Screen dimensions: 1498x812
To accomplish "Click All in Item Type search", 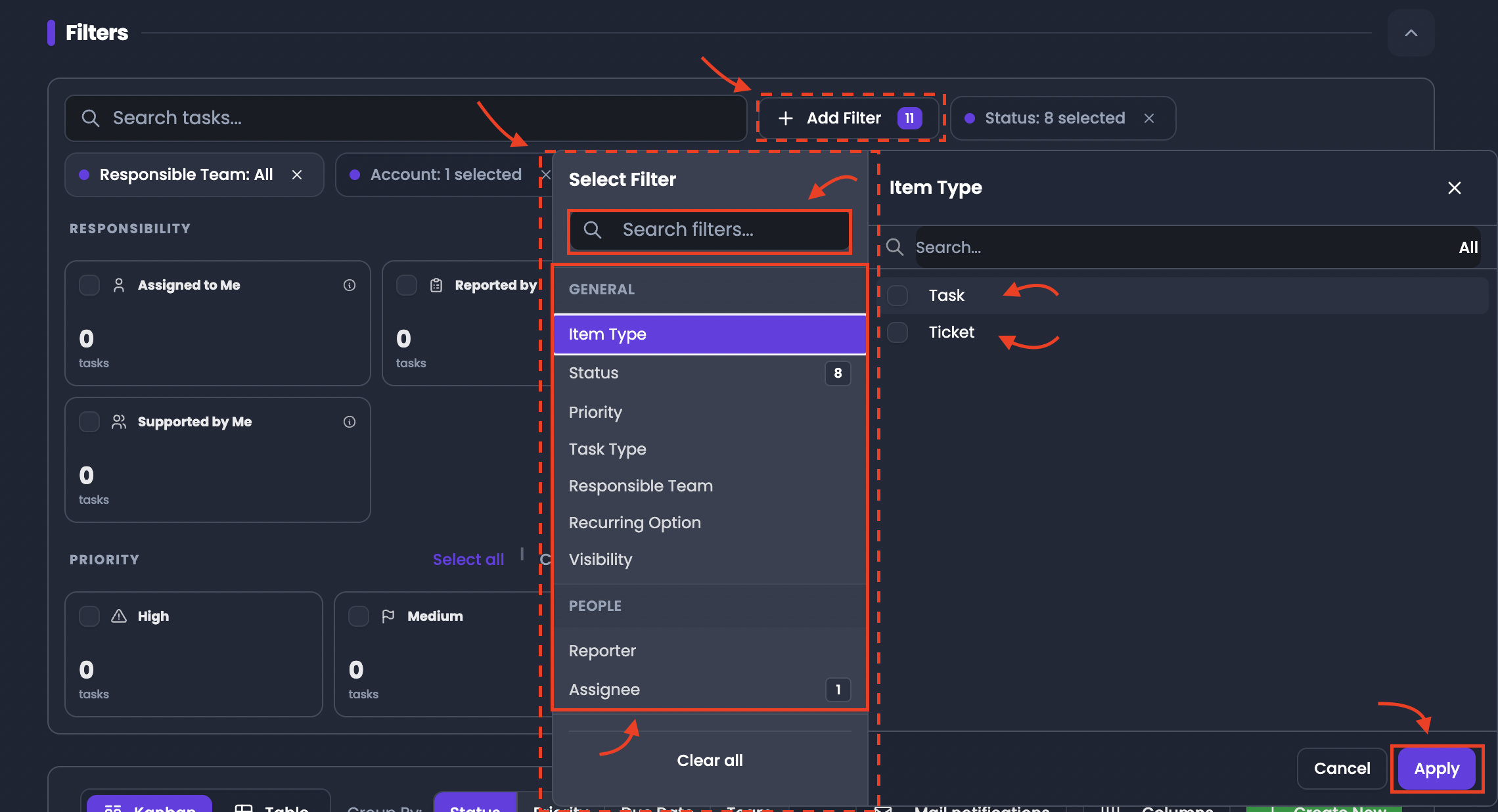I will pos(1468,248).
